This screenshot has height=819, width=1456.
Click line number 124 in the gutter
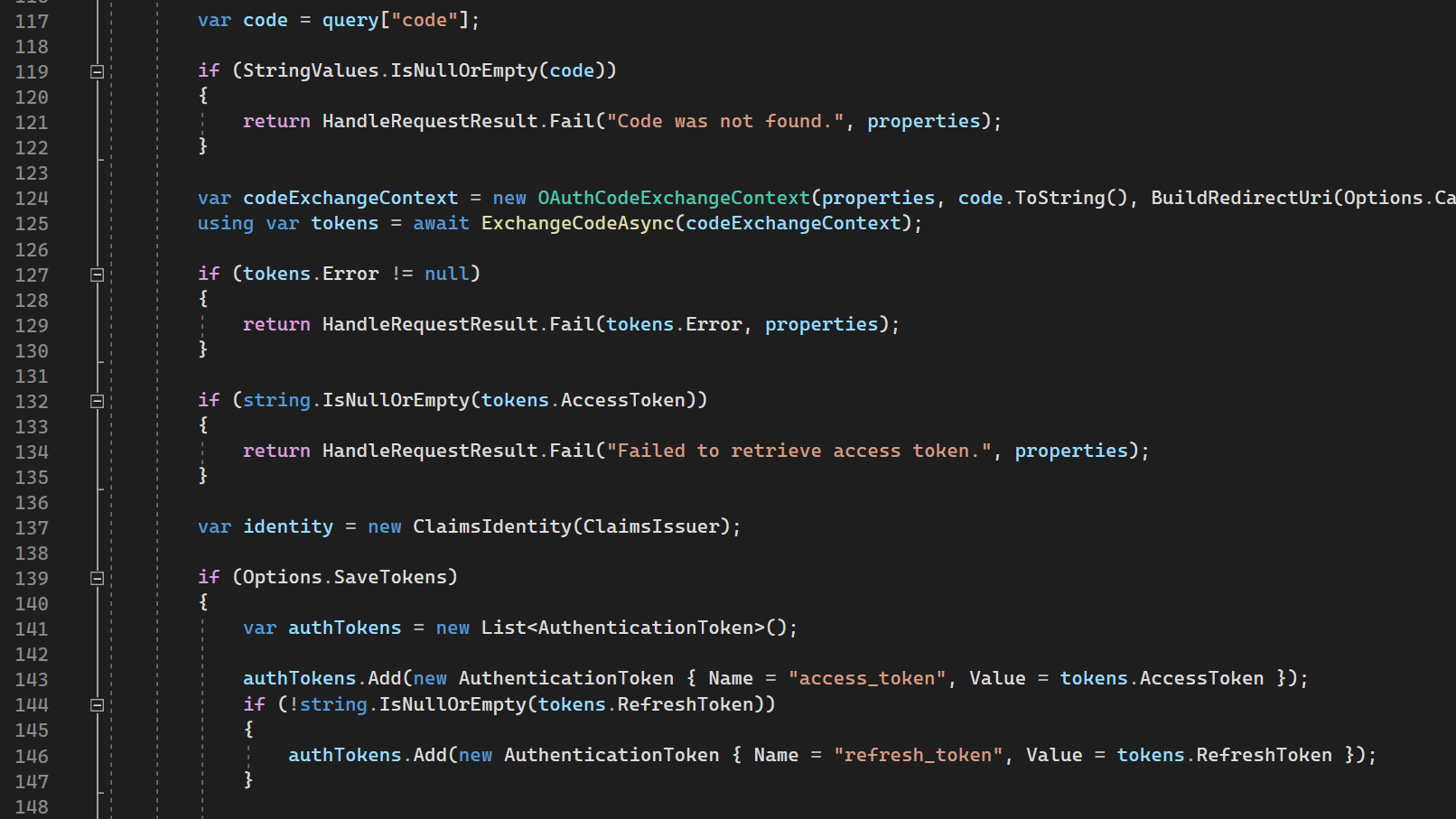[32, 198]
